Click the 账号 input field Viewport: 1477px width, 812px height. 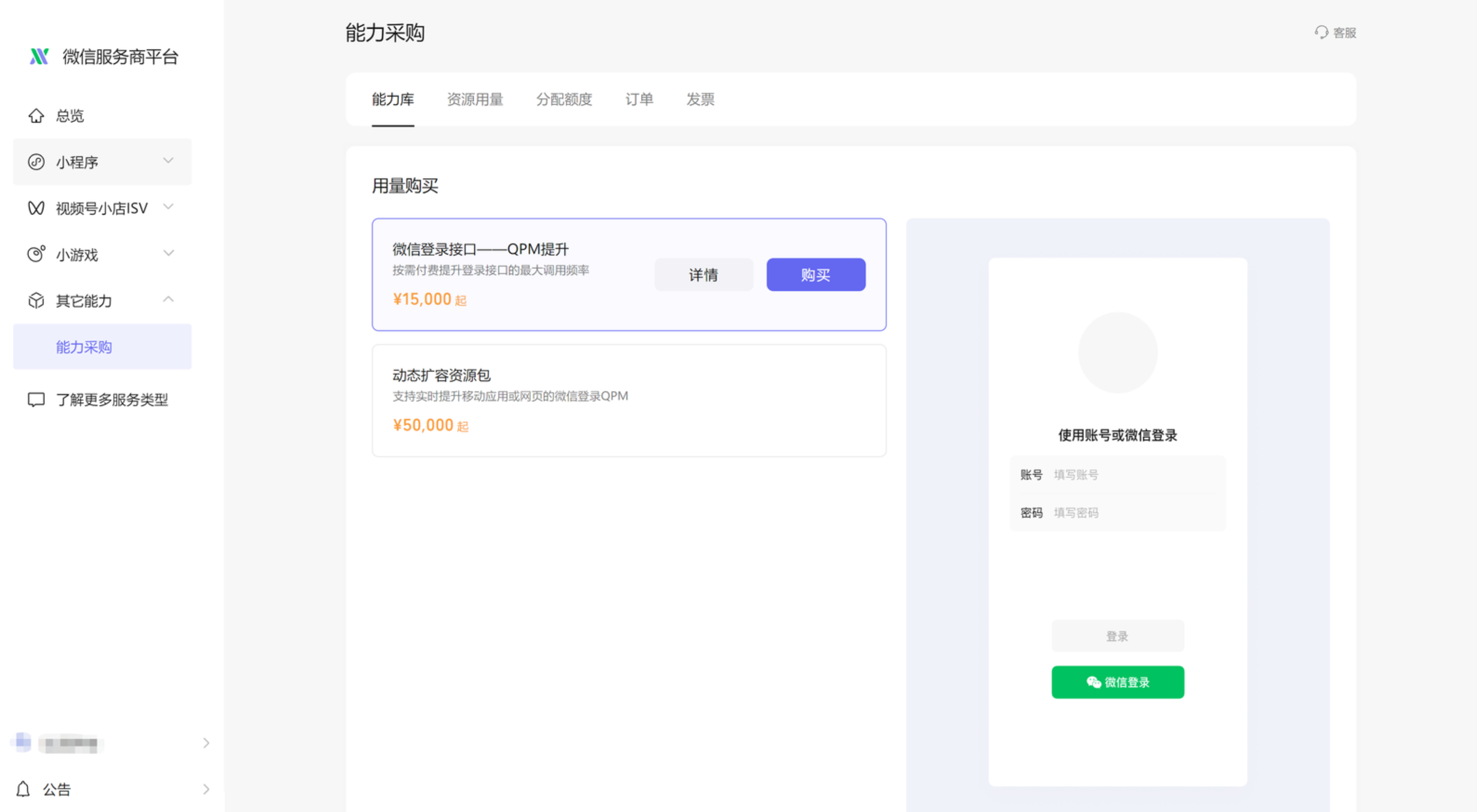[1118, 475]
